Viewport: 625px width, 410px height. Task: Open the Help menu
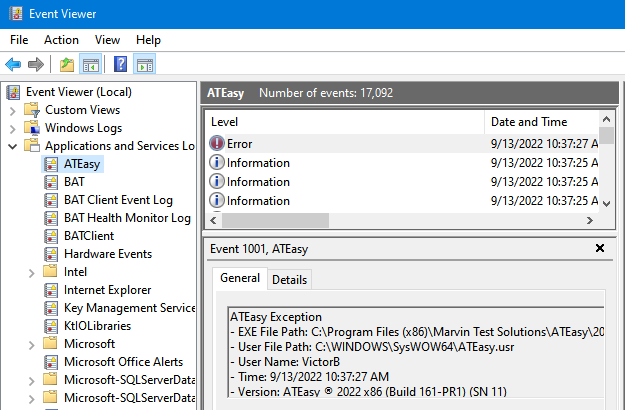pyautogui.click(x=148, y=40)
